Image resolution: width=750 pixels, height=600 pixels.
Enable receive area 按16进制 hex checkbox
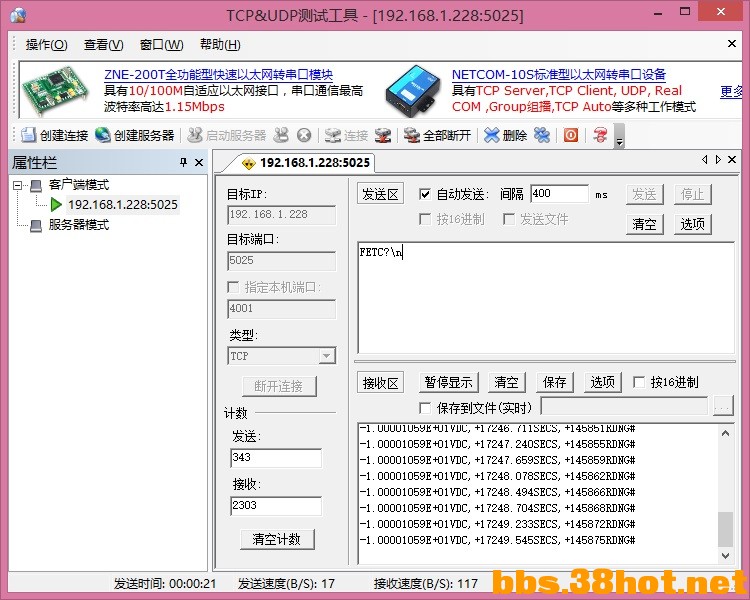tap(639, 382)
